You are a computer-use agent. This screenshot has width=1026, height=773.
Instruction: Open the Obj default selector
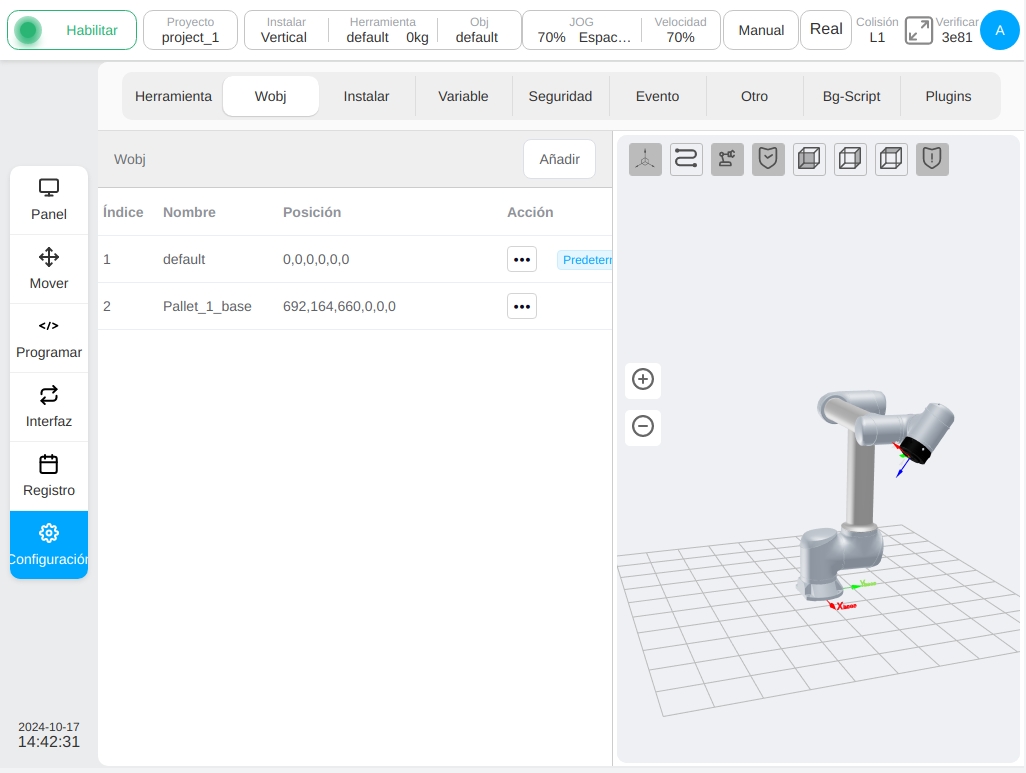tap(478, 30)
